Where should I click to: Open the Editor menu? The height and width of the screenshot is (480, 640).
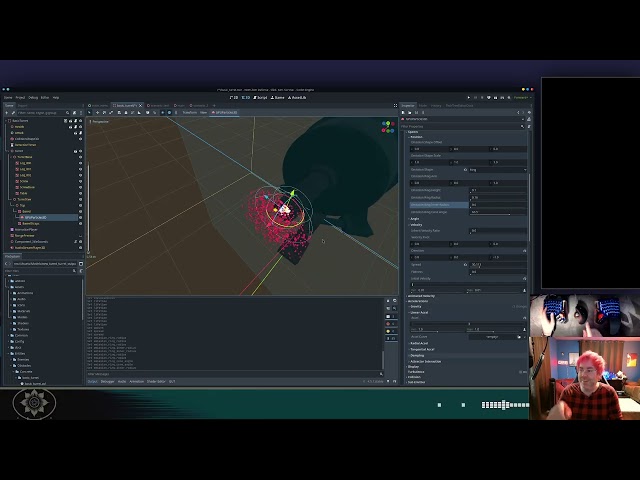tap(45, 98)
